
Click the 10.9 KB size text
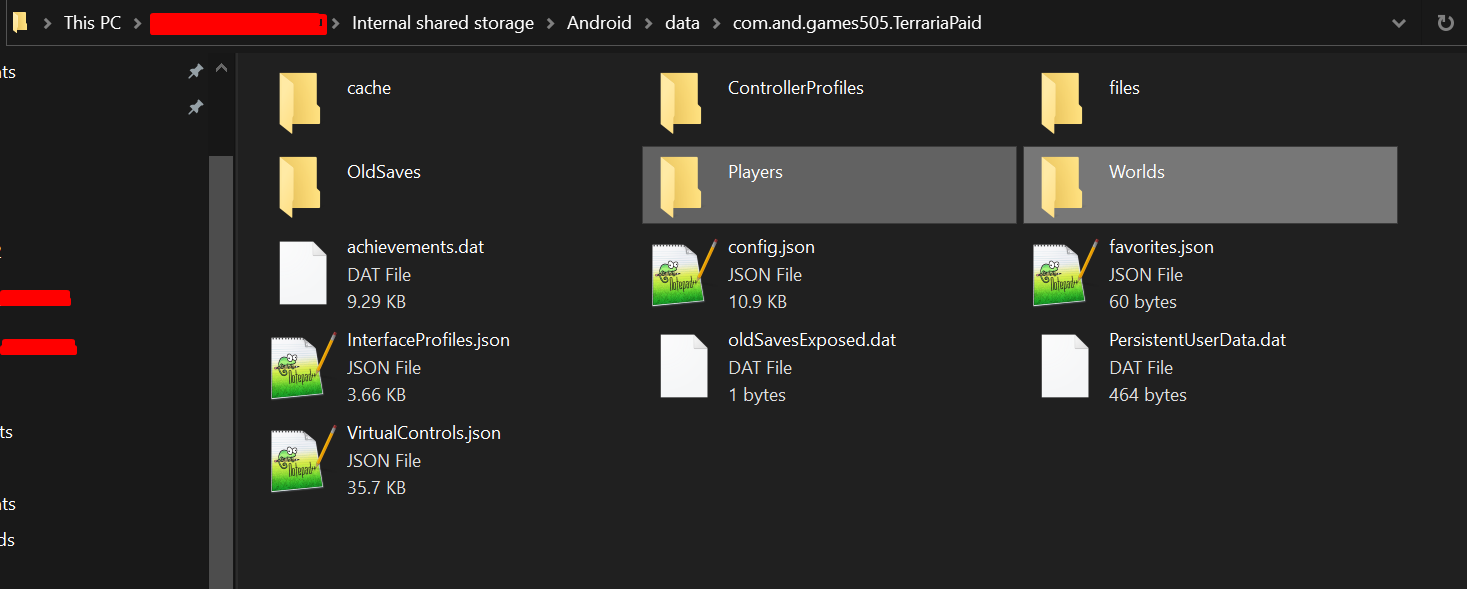pyautogui.click(x=757, y=301)
